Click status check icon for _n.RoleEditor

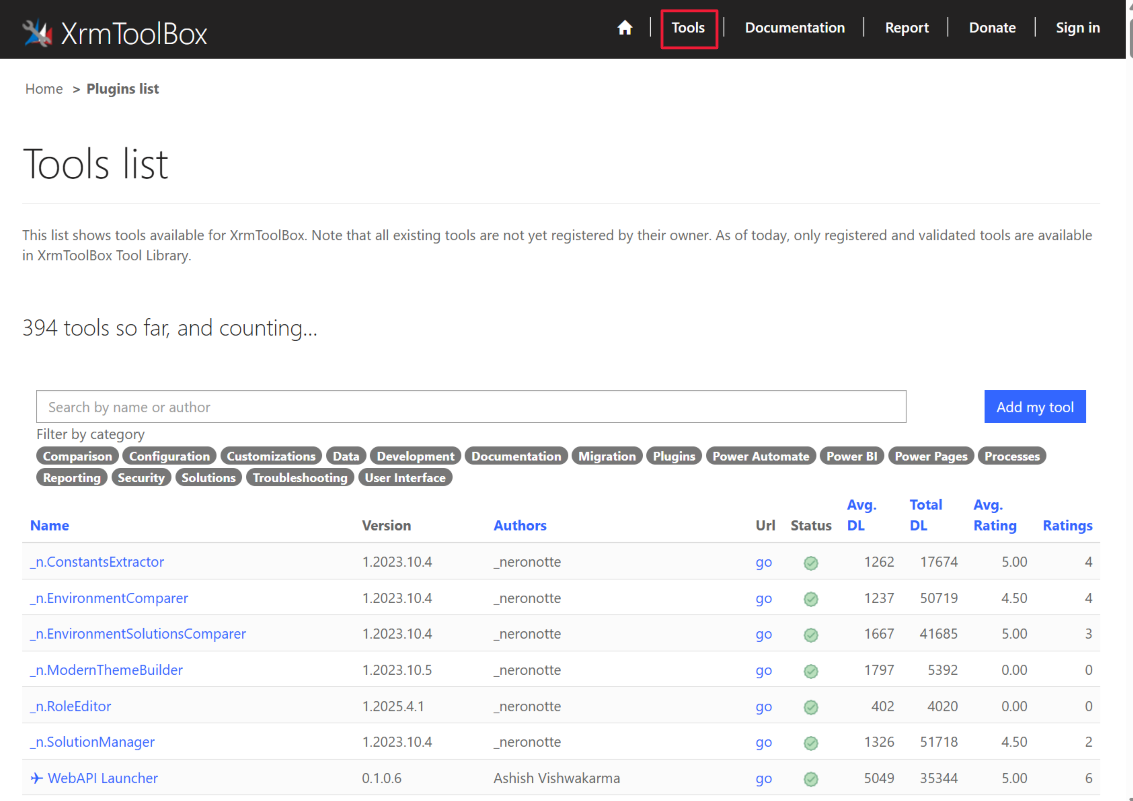click(811, 707)
